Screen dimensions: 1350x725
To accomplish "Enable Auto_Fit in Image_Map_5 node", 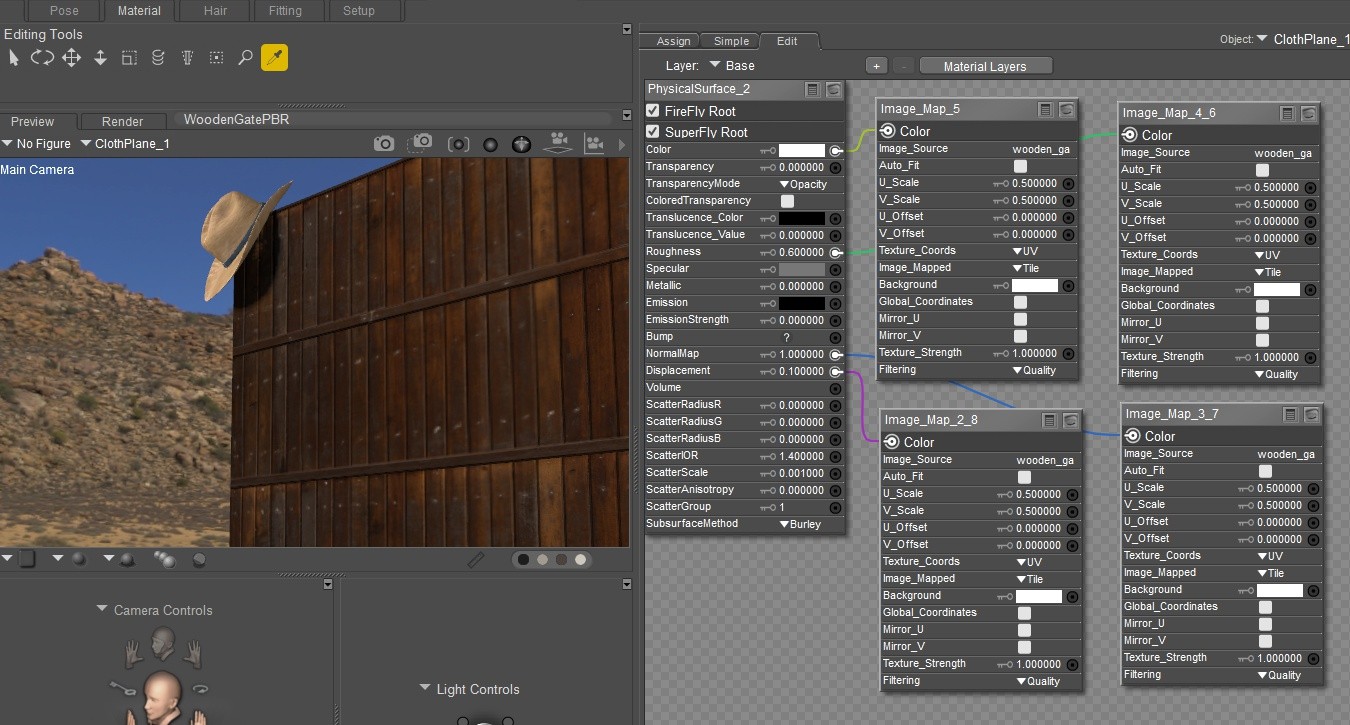I will pyautogui.click(x=1020, y=166).
